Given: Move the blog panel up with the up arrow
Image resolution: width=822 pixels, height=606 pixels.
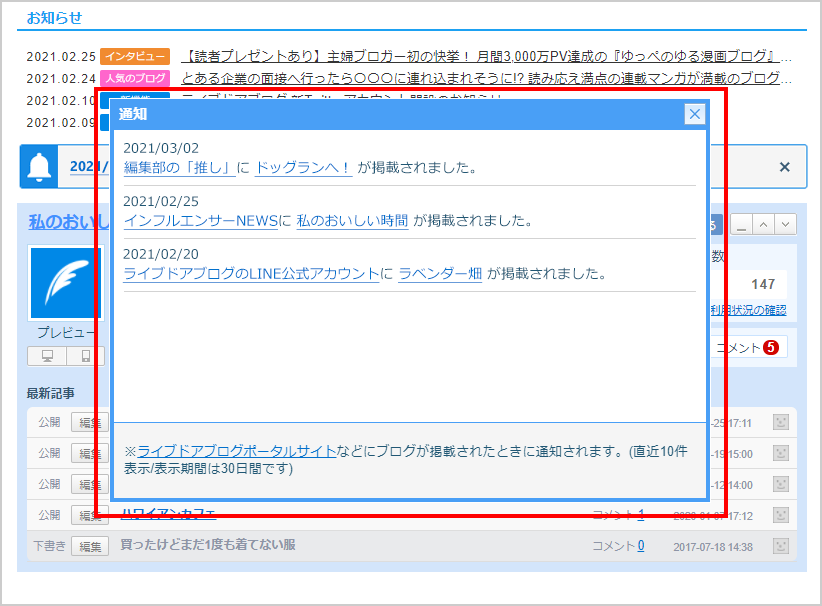Looking at the screenshot, I should (763, 224).
